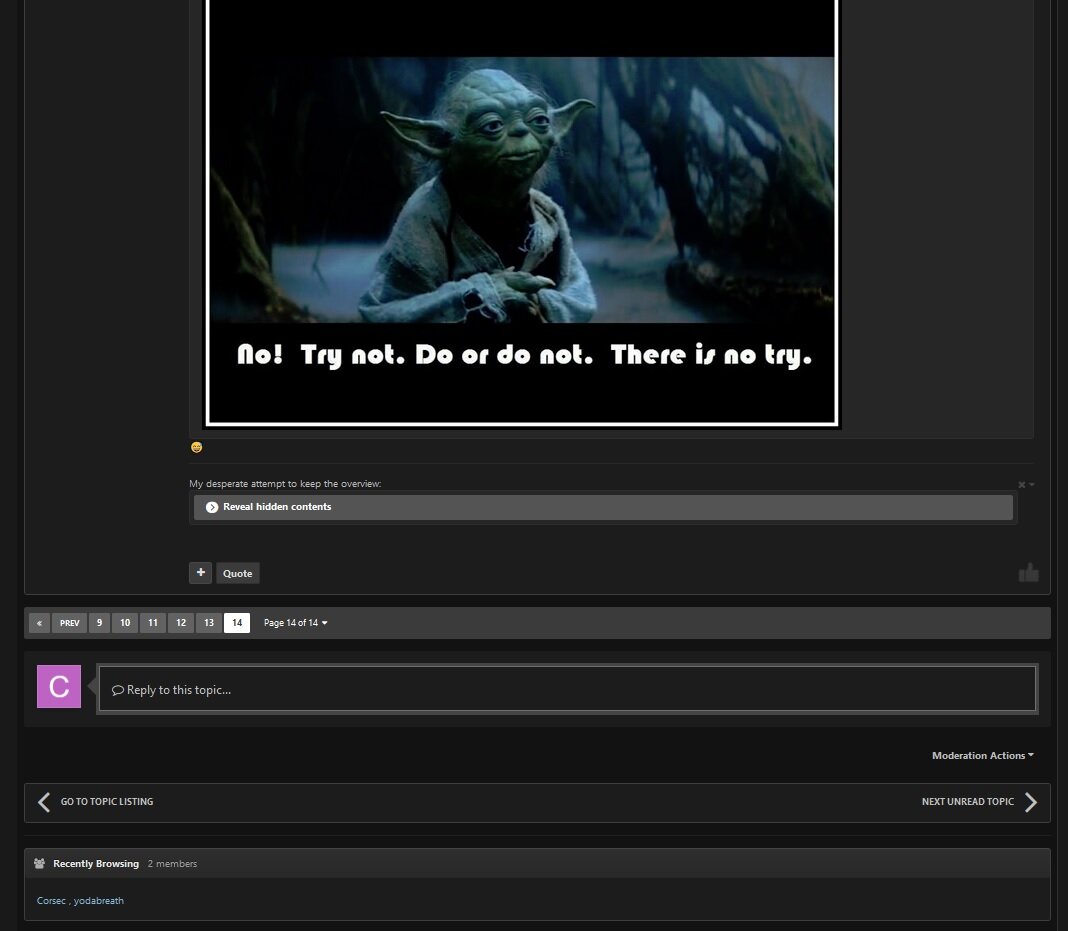Open page 9 of the topic
Image resolution: width=1068 pixels, height=931 pixels.
click(x=99, y=622)
